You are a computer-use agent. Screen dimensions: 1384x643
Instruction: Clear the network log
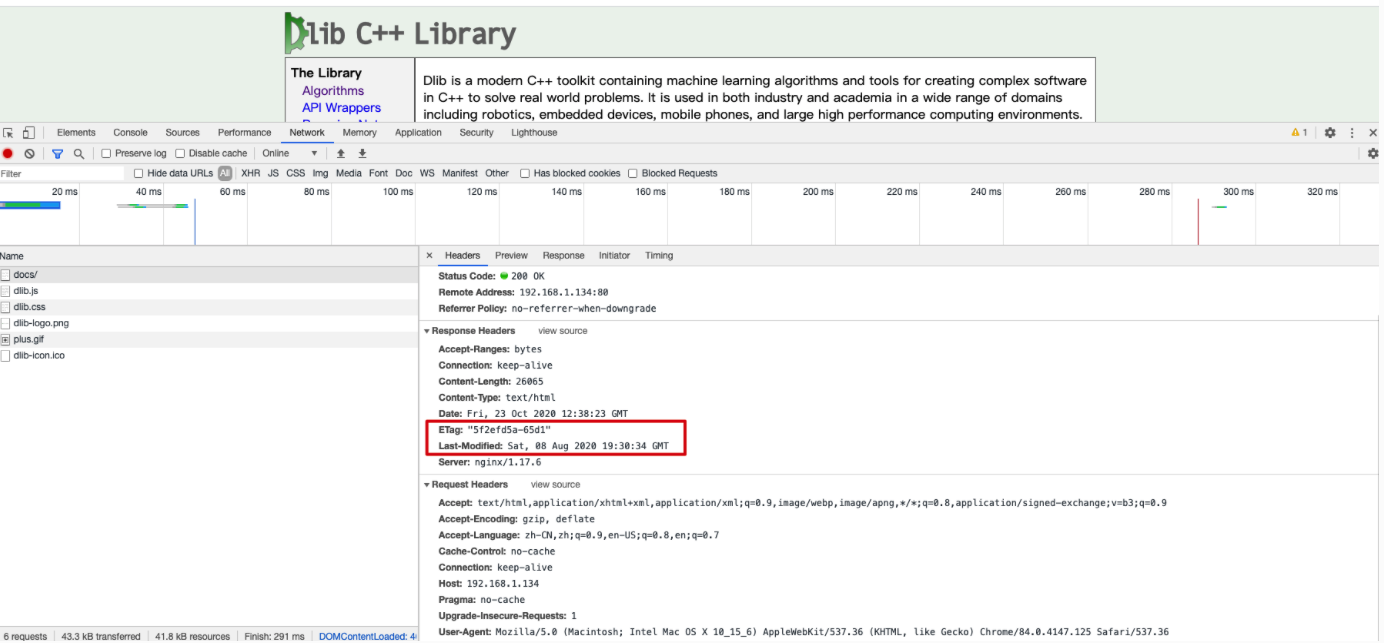(x=29, y=154)
